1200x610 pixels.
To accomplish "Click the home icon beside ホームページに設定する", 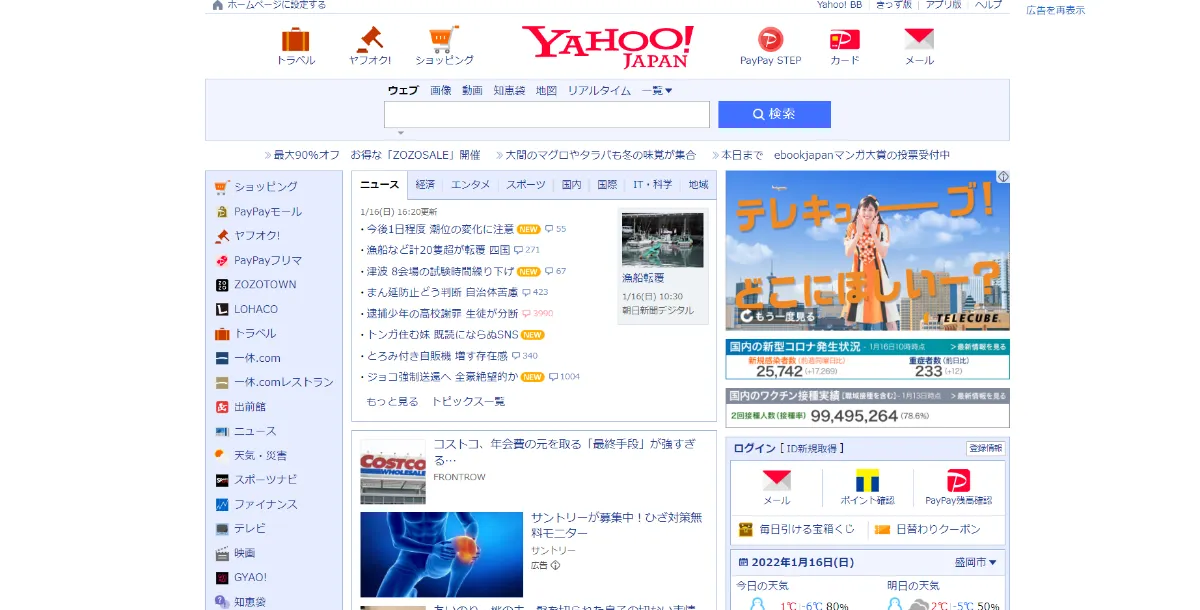I will click(x=218, y=5).
